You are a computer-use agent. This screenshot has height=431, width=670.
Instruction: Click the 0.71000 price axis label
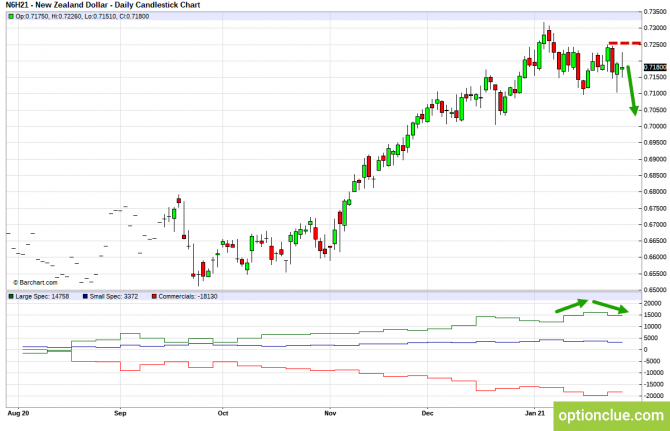655,93
